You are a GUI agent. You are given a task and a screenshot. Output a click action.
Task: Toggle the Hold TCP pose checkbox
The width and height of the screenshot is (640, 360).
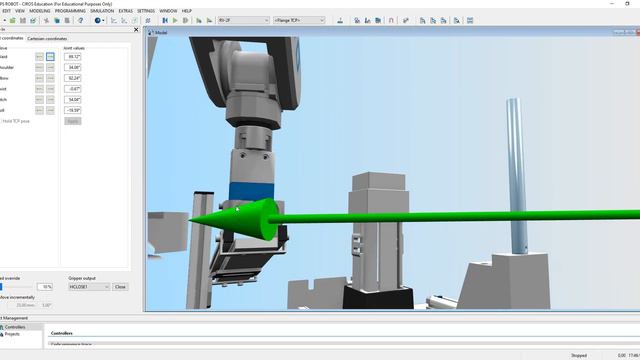pyautogui.click(x=1, y=121)
